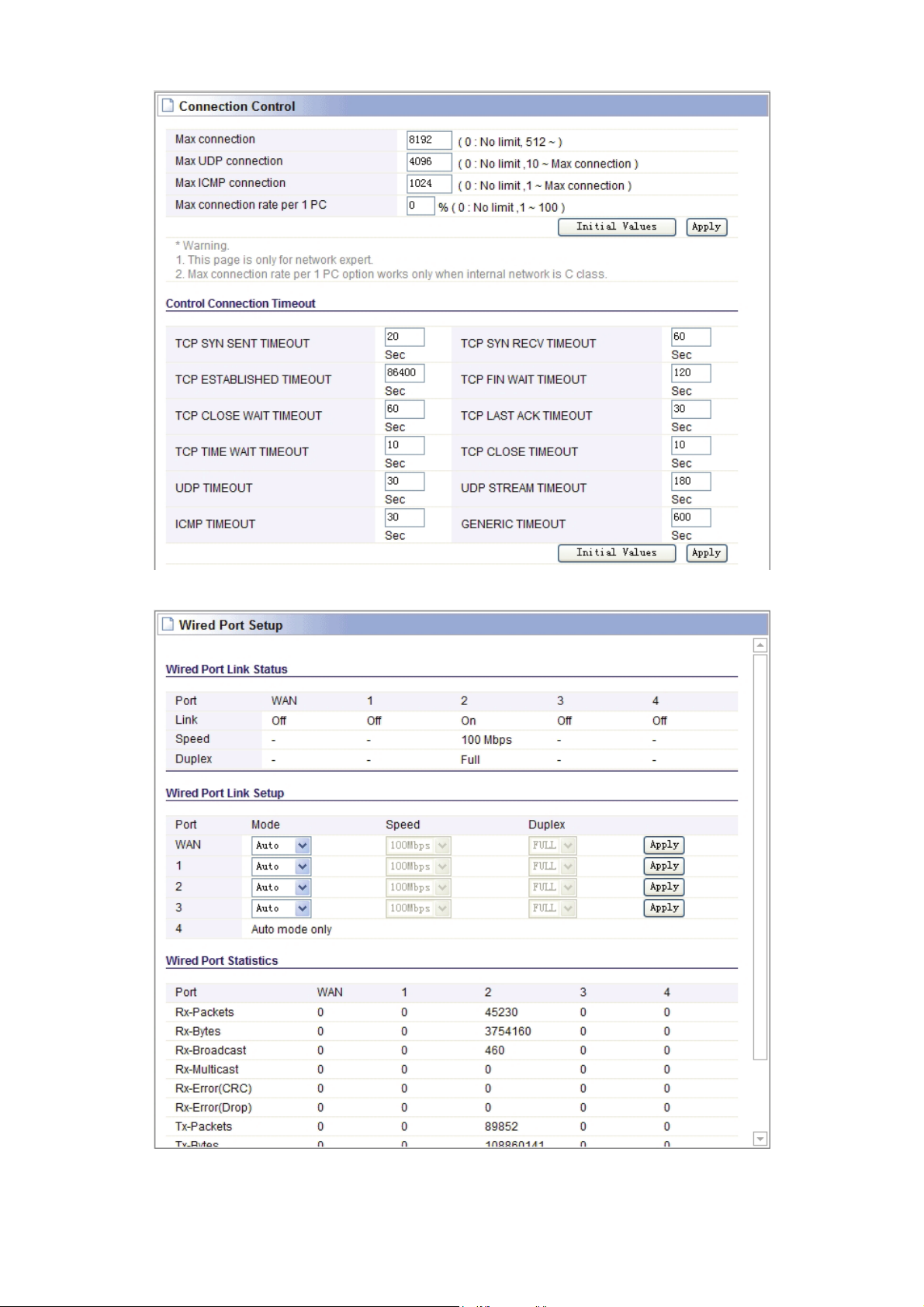The height and width of the screenshot is (1307, 924).
Task: Click 'Auto mode only' text for port 4
Action: 292,929
